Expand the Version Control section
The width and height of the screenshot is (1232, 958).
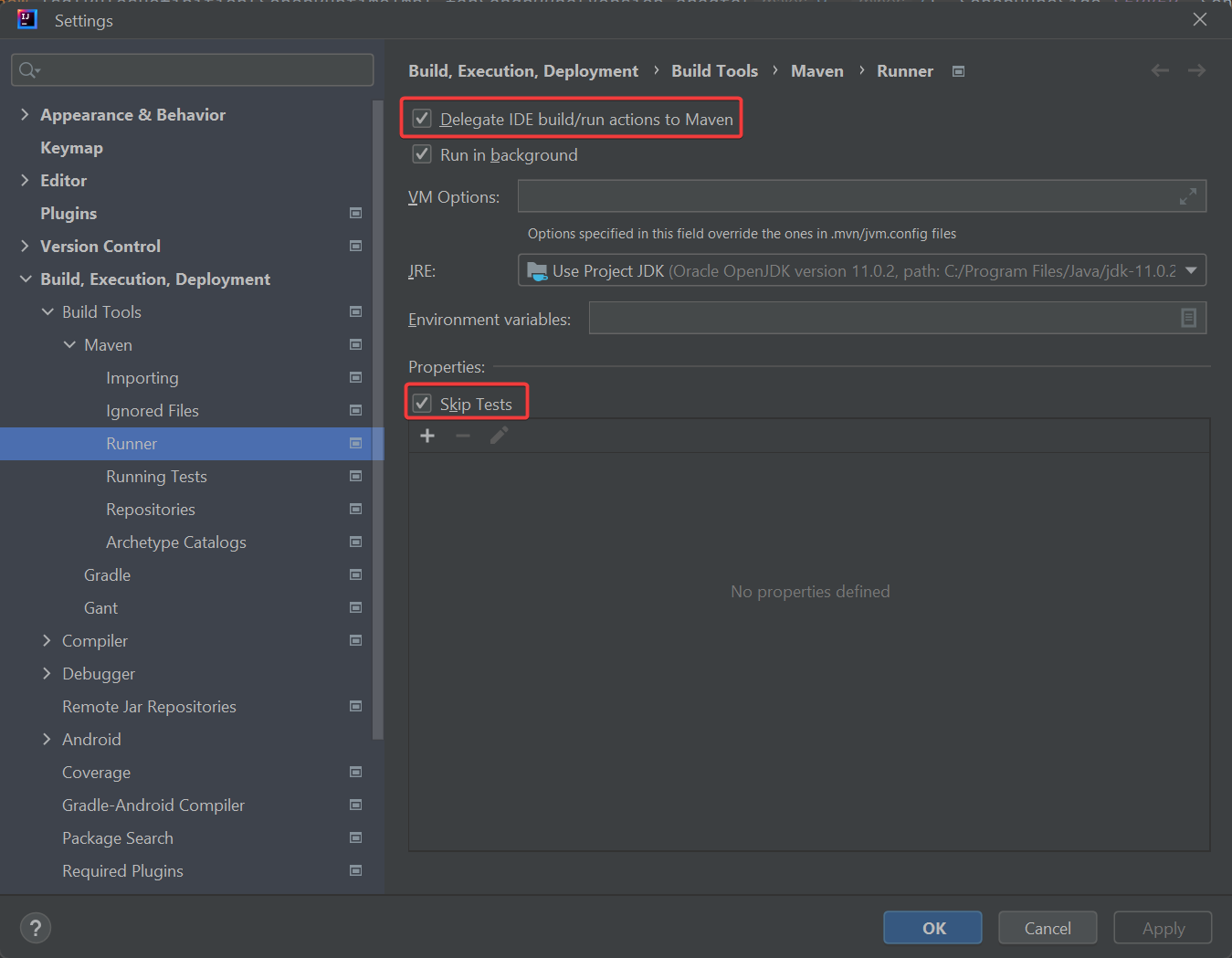click(x=25, y=246)
